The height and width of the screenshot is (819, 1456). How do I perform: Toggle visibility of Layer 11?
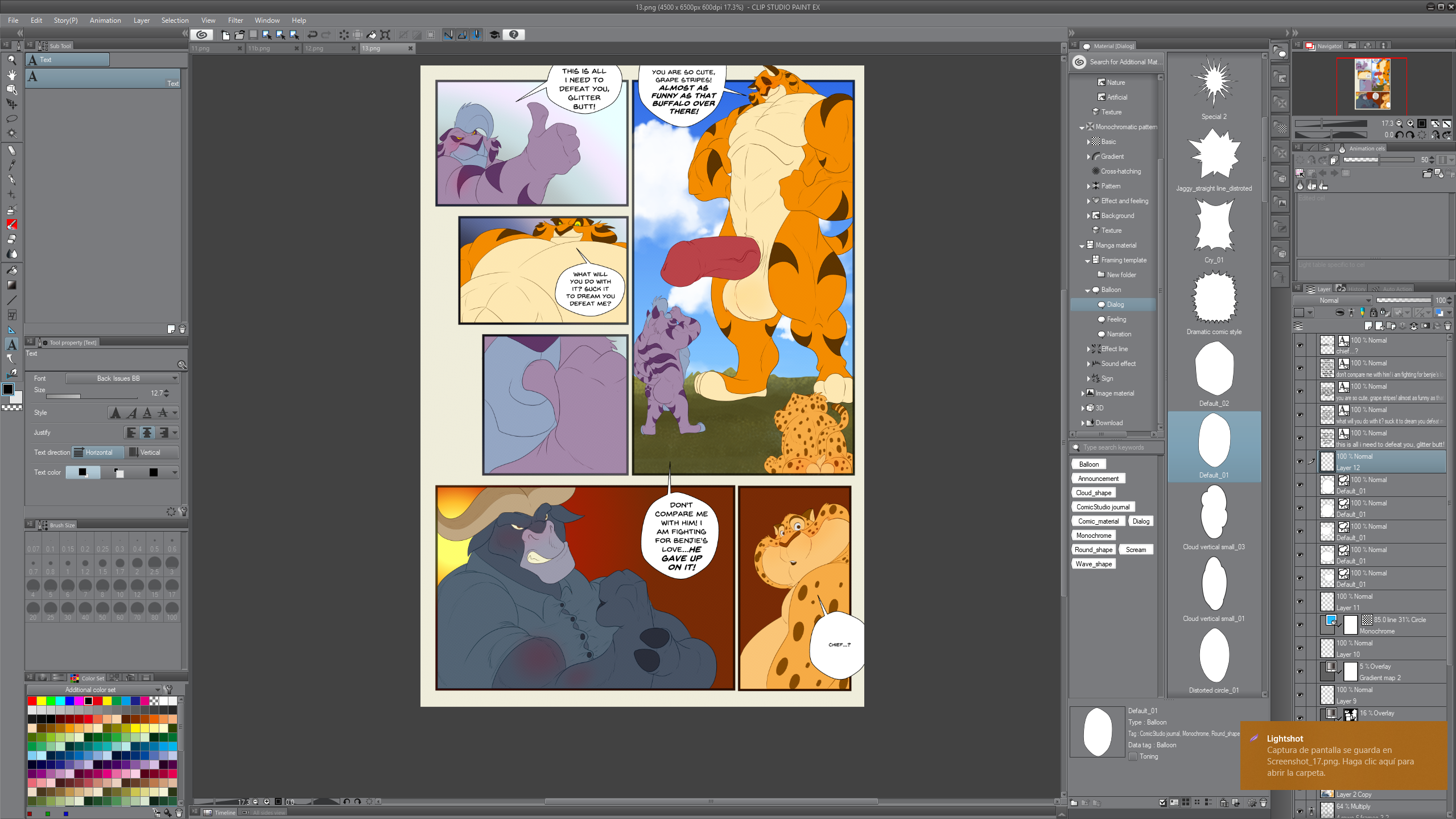[x=1300, y=602]
